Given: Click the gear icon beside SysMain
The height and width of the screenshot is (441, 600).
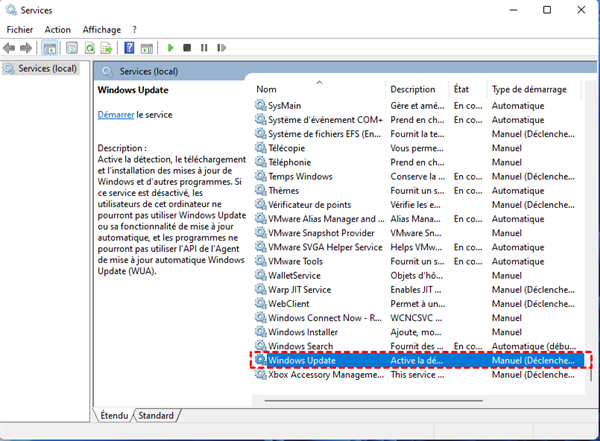Looking at the screenshot, I should (x=261, y=105).
